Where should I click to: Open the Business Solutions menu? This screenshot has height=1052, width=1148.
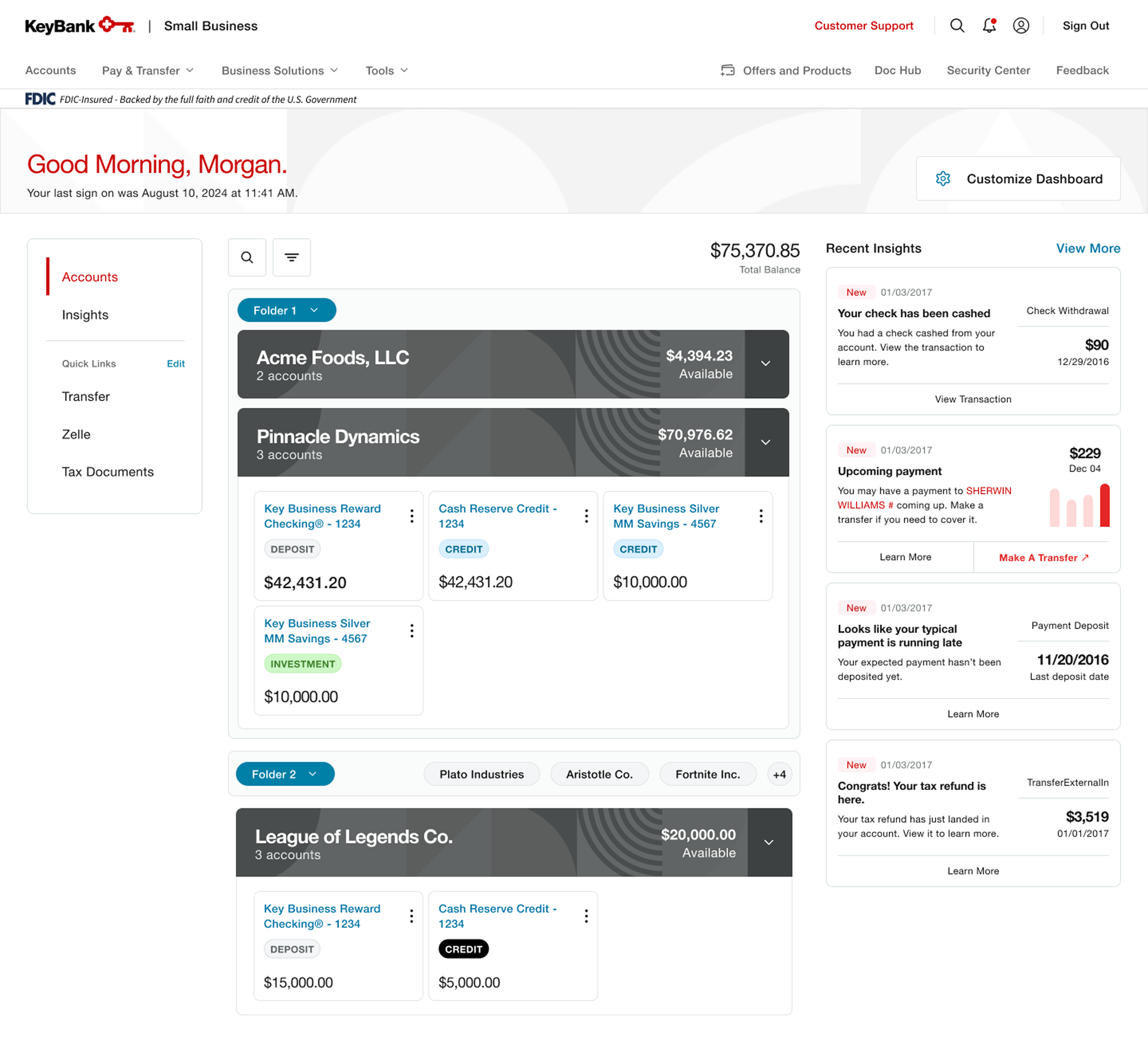point(279,71)
